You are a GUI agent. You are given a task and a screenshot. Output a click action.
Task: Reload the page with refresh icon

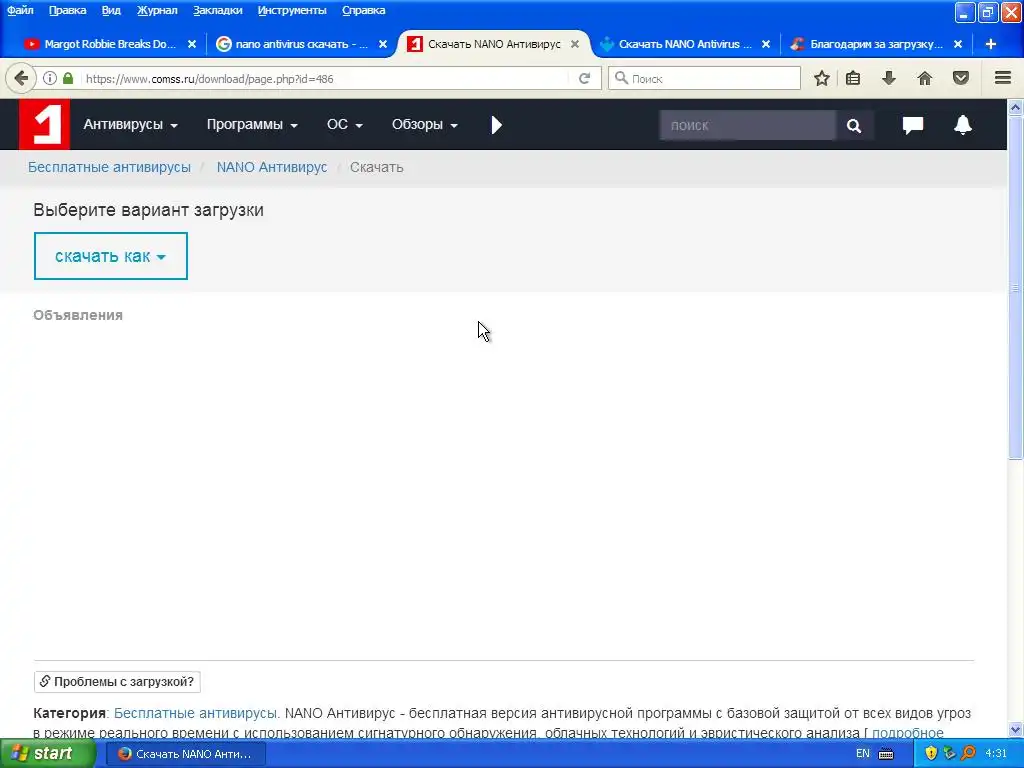click(x=584, y=78)
